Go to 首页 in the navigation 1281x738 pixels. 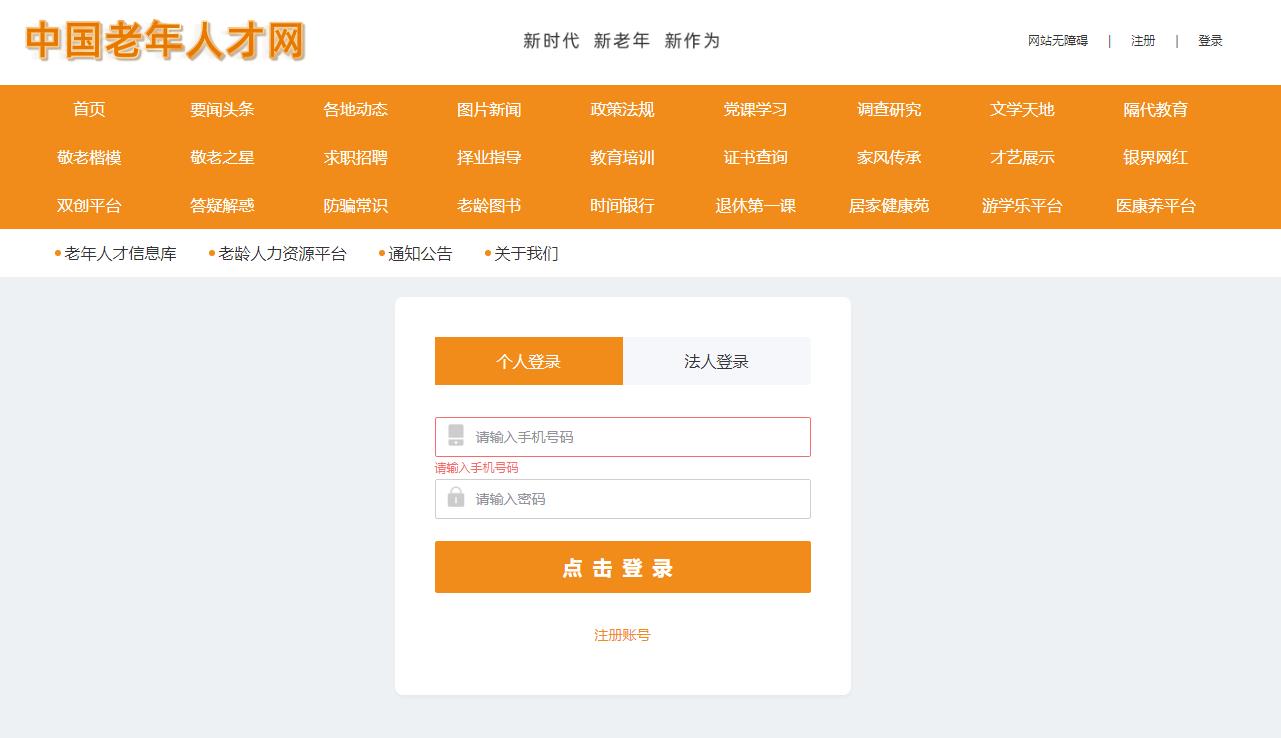pyautogui.click(x=89, y=109)
